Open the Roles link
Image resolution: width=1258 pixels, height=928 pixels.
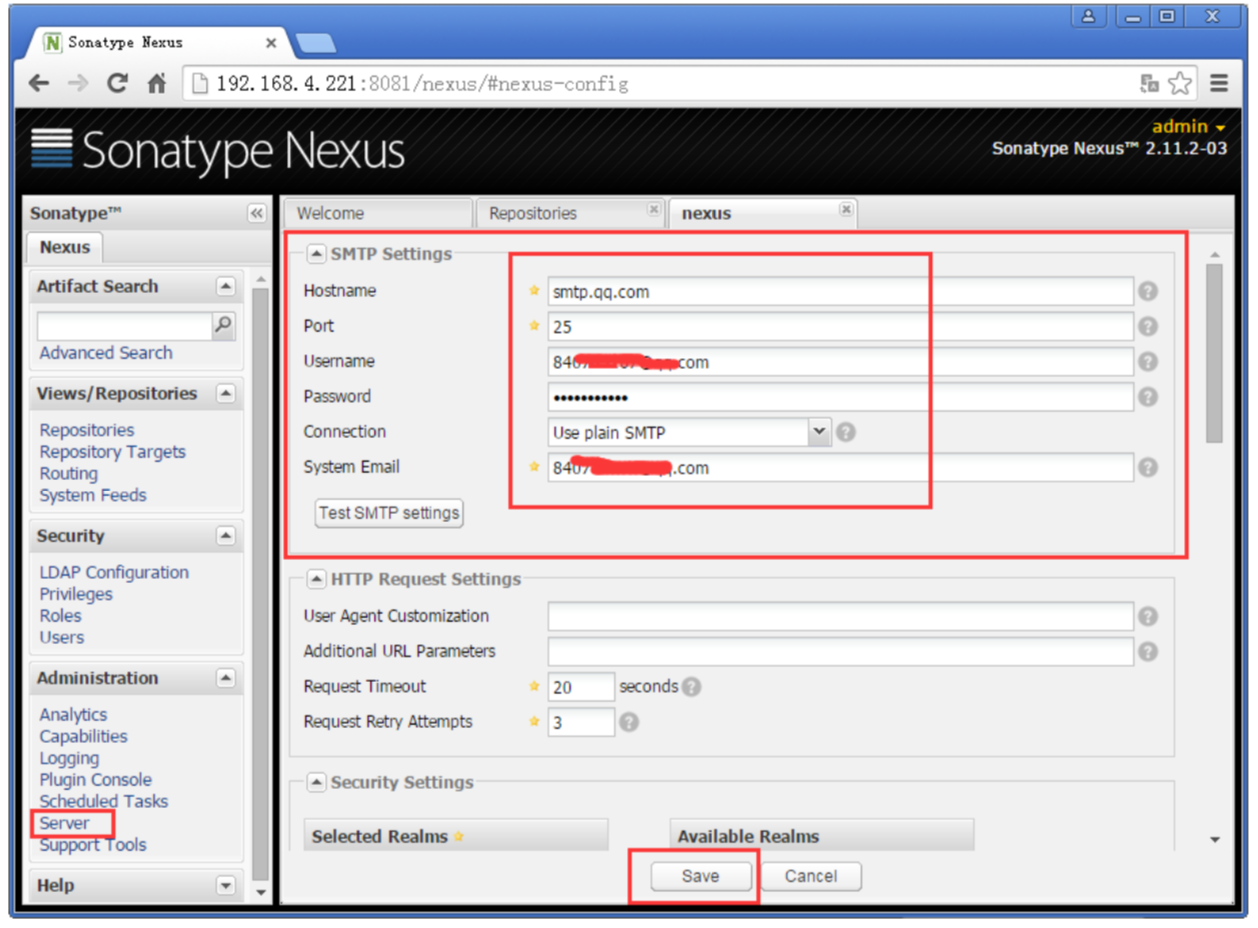[x=61, y=616]
